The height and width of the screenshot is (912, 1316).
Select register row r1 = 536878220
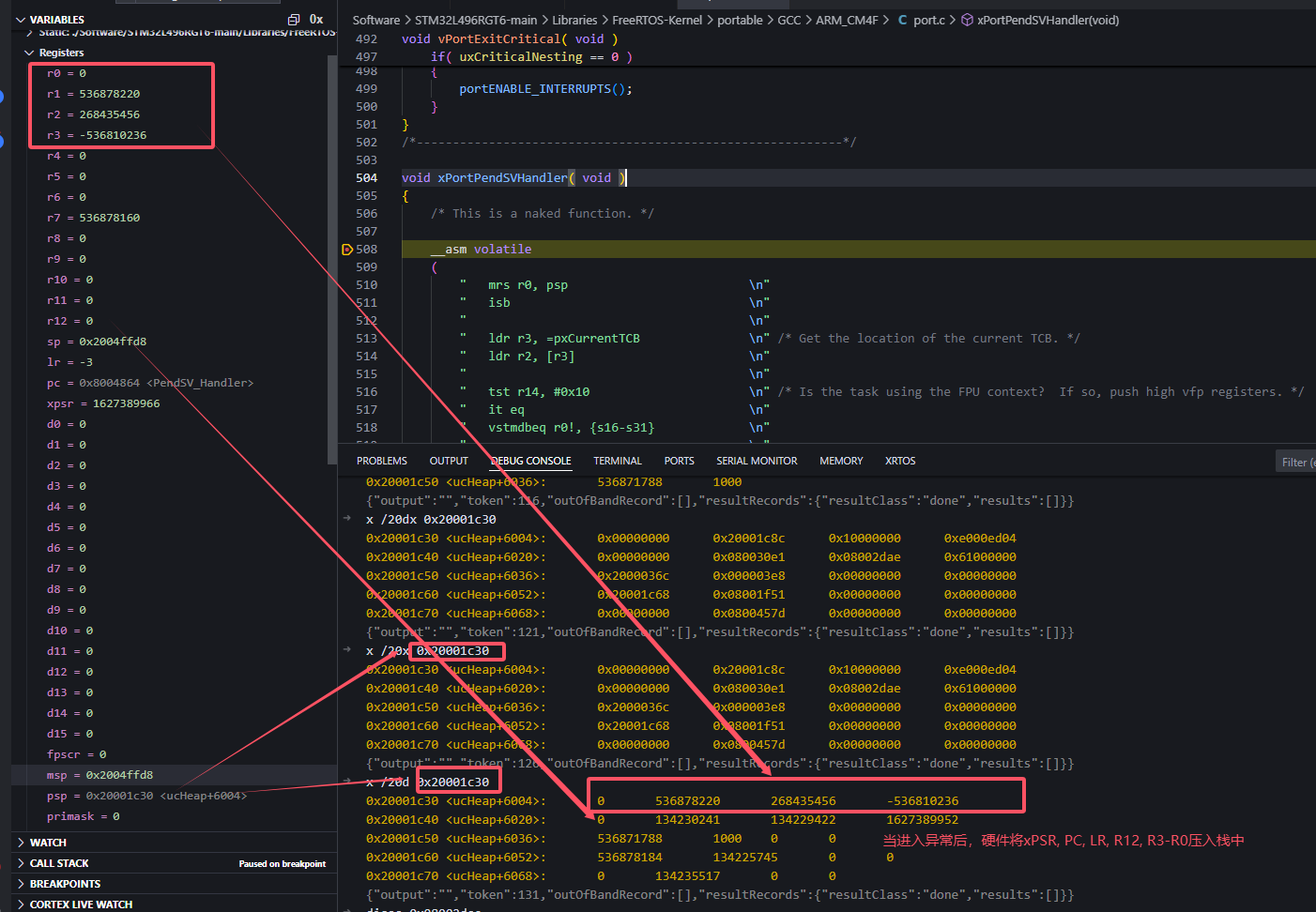point(174,94)
